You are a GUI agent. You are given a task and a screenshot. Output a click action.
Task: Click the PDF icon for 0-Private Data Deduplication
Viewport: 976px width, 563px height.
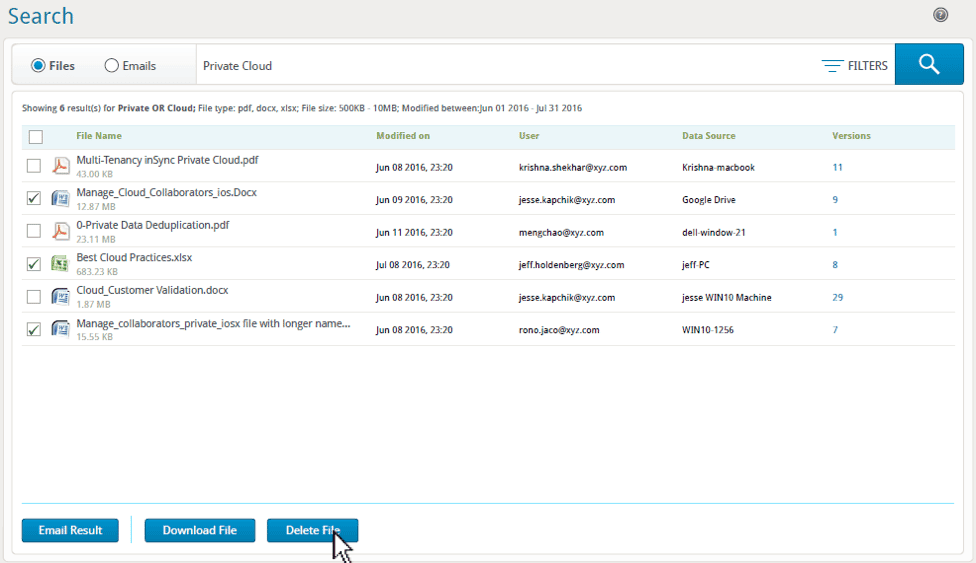point(61,231)
